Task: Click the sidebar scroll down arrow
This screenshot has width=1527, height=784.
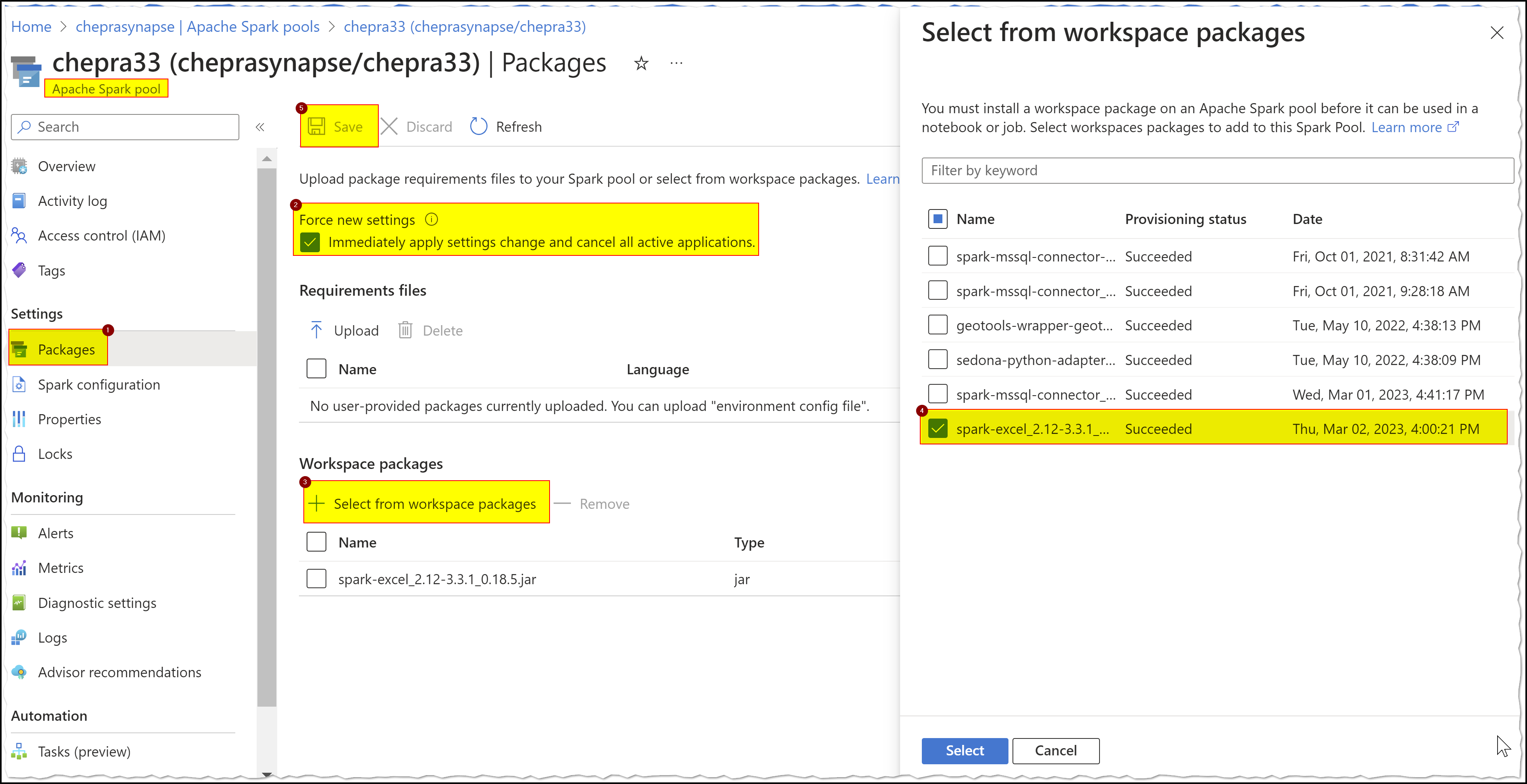Action: click(x=267, y=774)
